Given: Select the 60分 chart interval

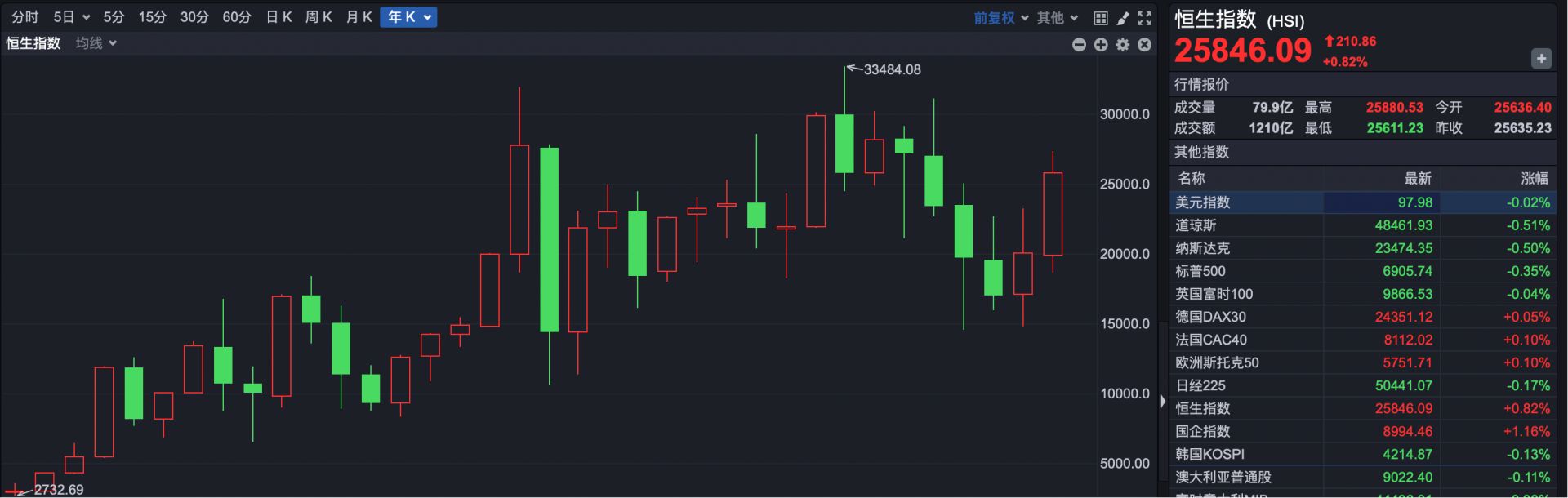Looking at the screenshot, I should [237, 17].
